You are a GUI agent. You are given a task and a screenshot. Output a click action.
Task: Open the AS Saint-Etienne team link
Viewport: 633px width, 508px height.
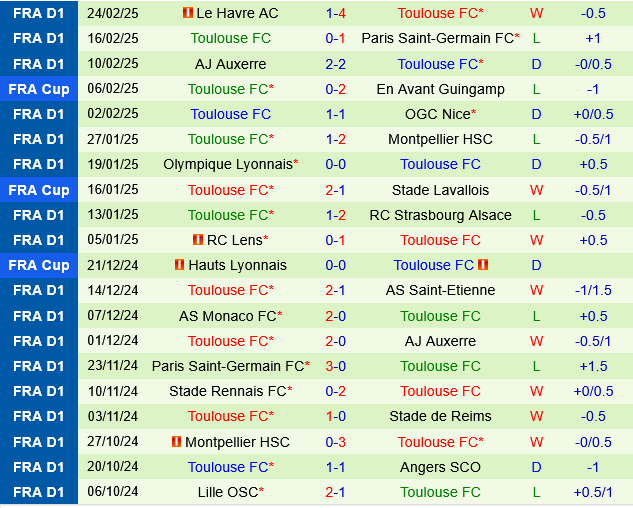[x=440, y=290]
